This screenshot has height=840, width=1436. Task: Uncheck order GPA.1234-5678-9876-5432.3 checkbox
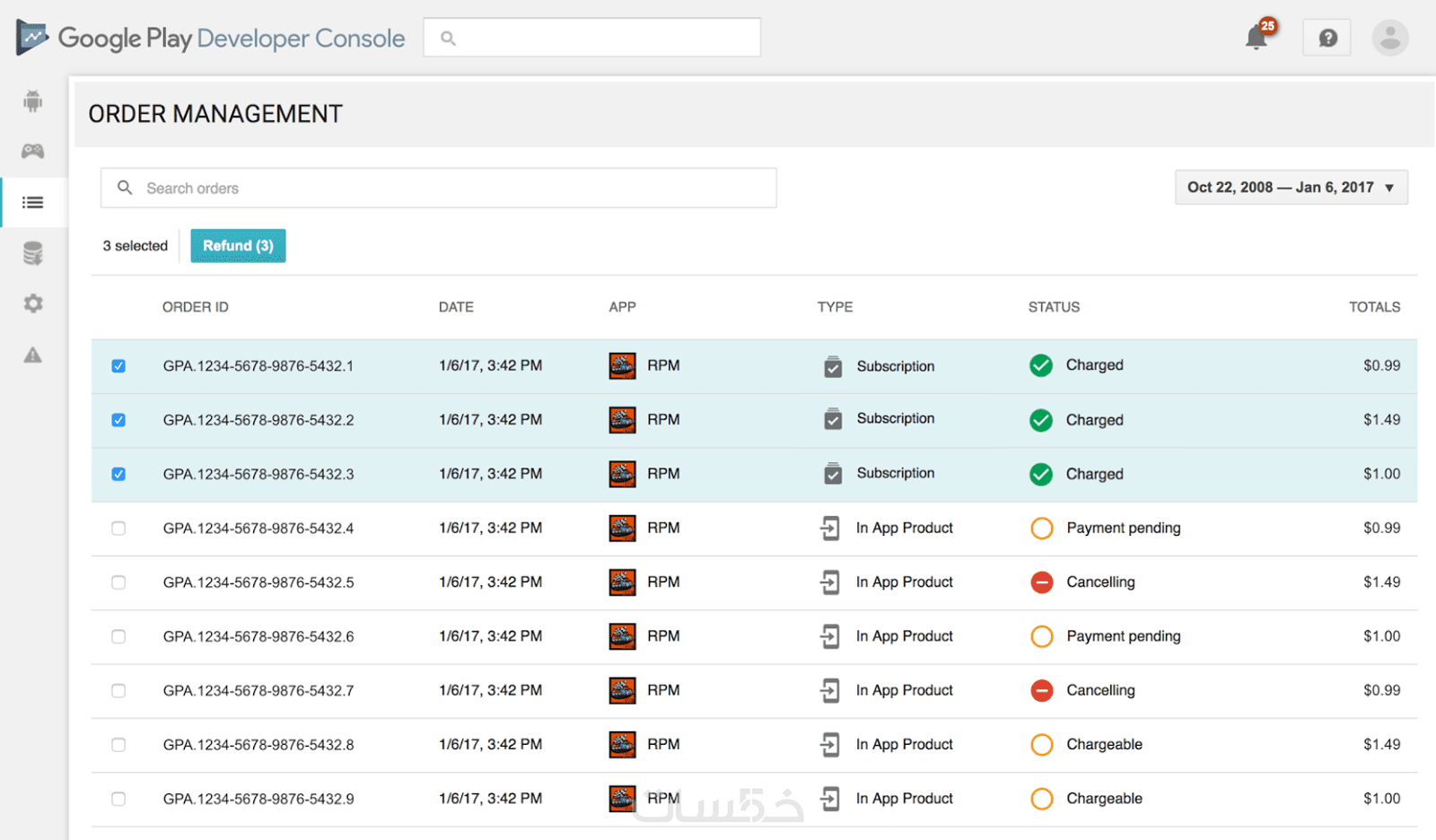118,474
